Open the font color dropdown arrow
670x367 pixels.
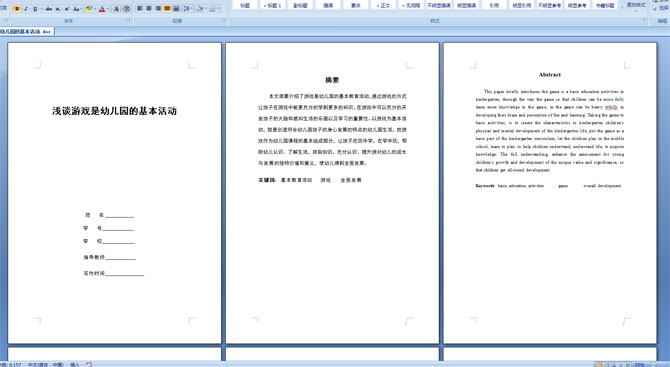click(108, 9)
